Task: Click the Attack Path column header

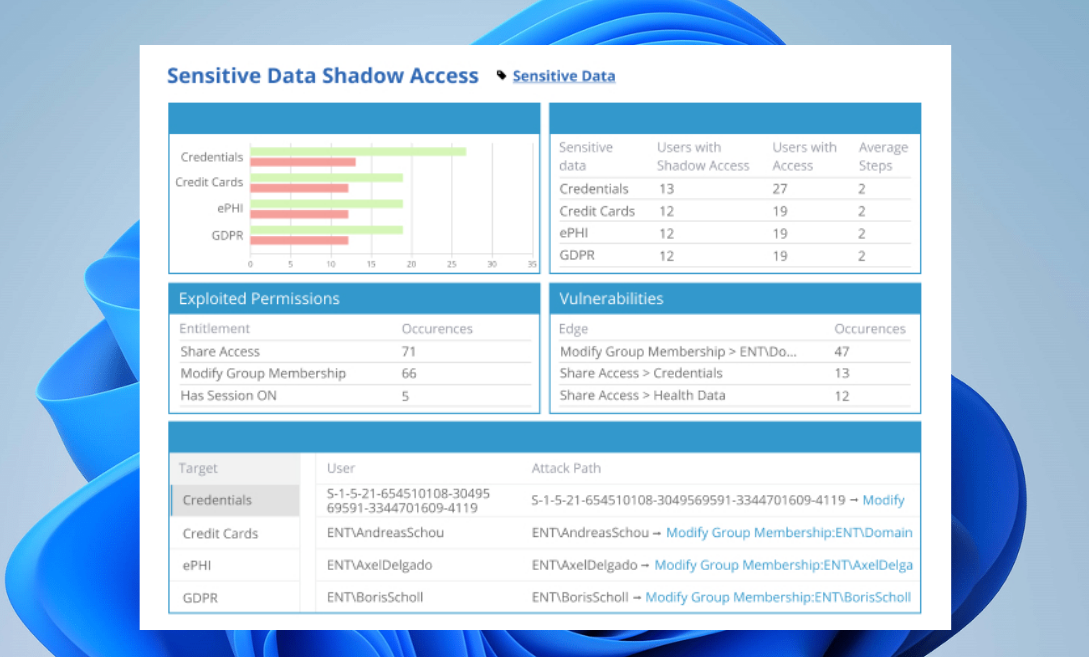Action: (x=566, y=468)
